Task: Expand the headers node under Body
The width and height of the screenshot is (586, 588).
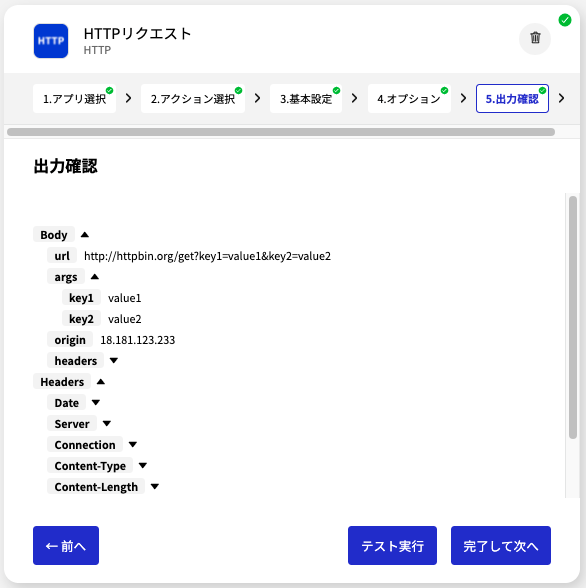Action: click(x=114, y=361)
